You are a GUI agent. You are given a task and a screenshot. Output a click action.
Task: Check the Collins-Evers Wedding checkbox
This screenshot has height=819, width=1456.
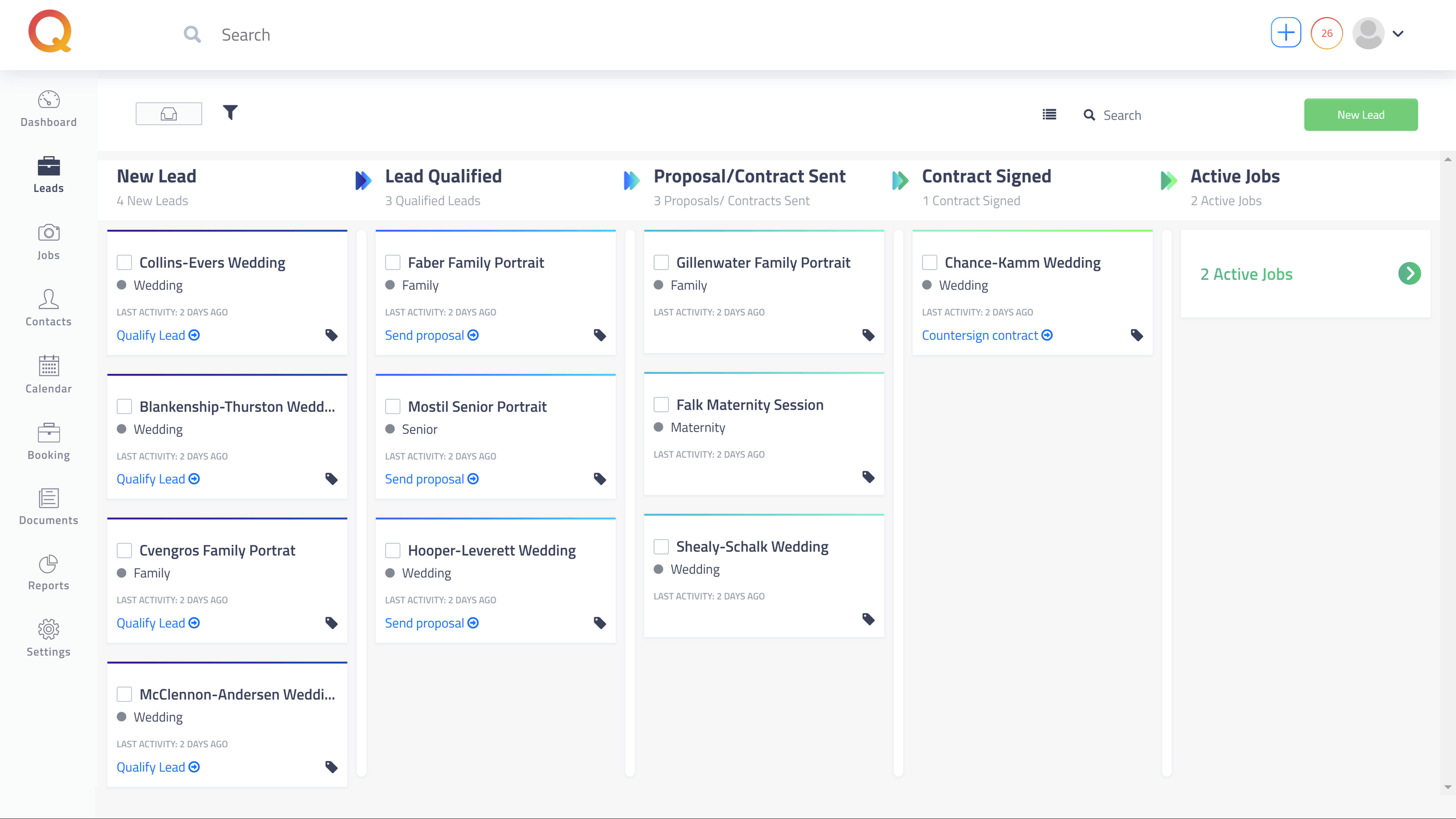[125, 262]
